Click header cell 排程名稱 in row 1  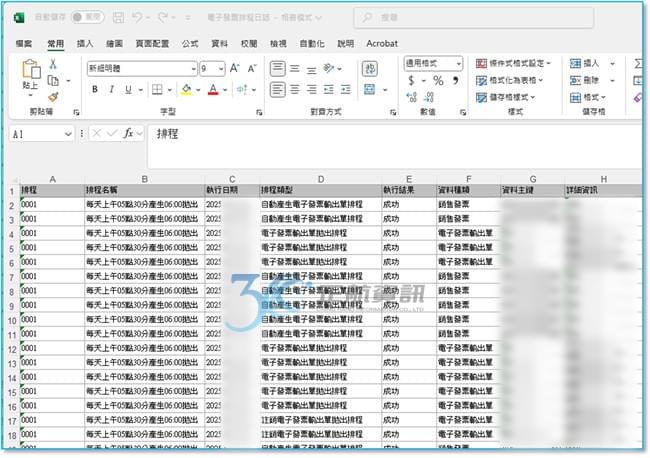pyautogui.click(x=144, y=190)
